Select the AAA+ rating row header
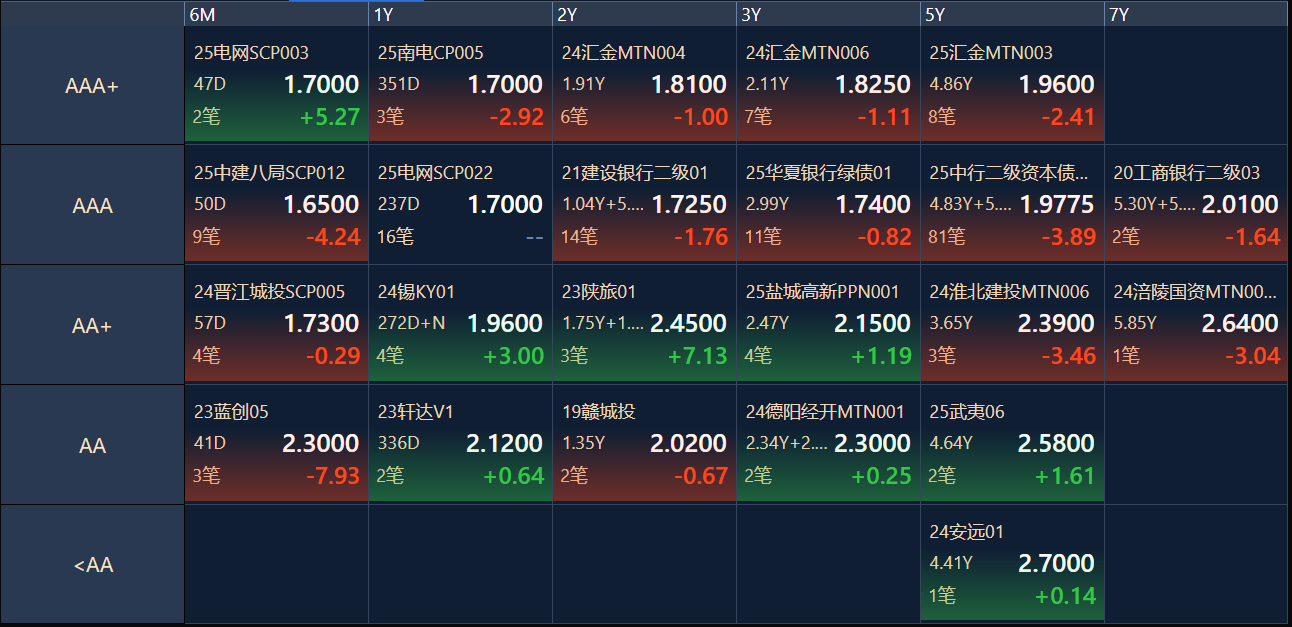 coord(92,85)
